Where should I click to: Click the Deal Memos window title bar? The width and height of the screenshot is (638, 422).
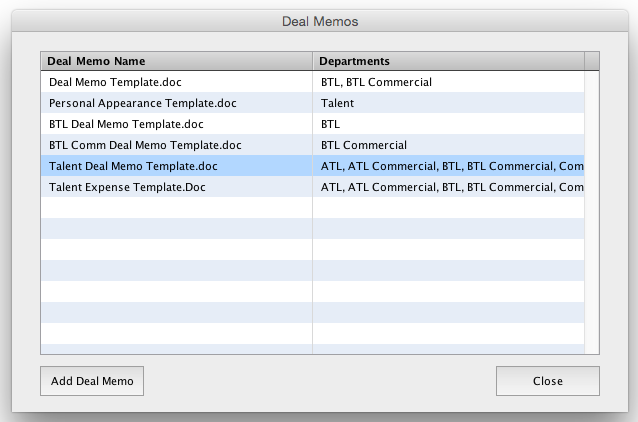320,21
